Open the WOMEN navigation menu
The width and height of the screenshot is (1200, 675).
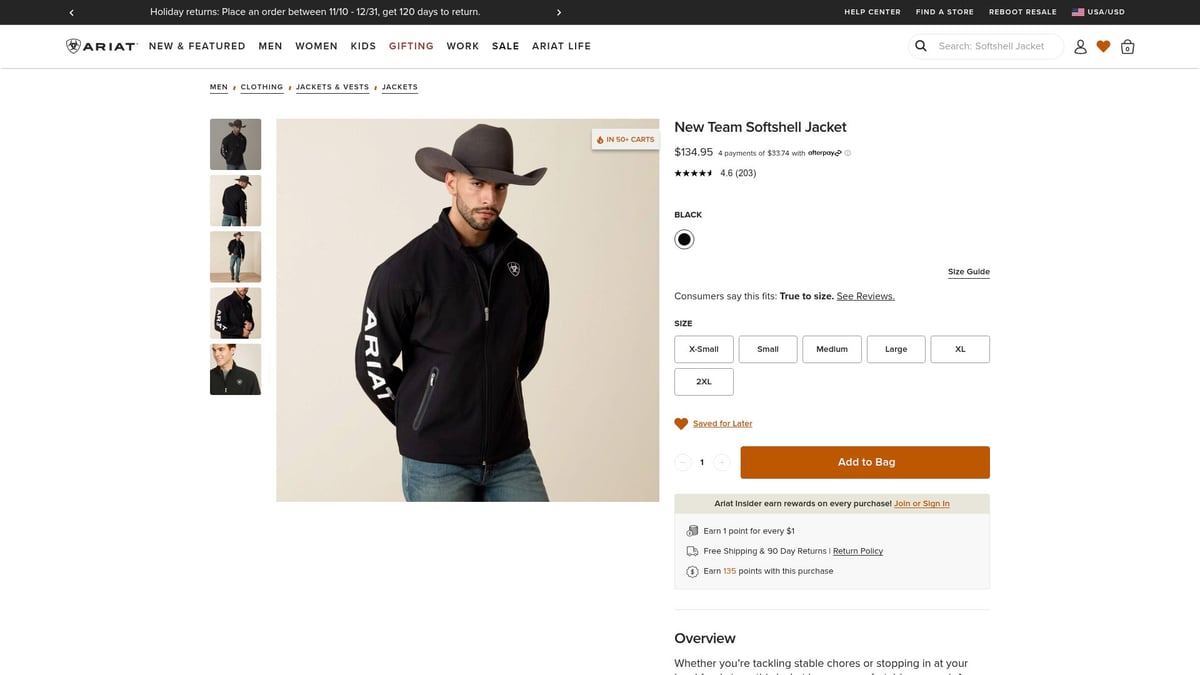[x=316, y=46]
